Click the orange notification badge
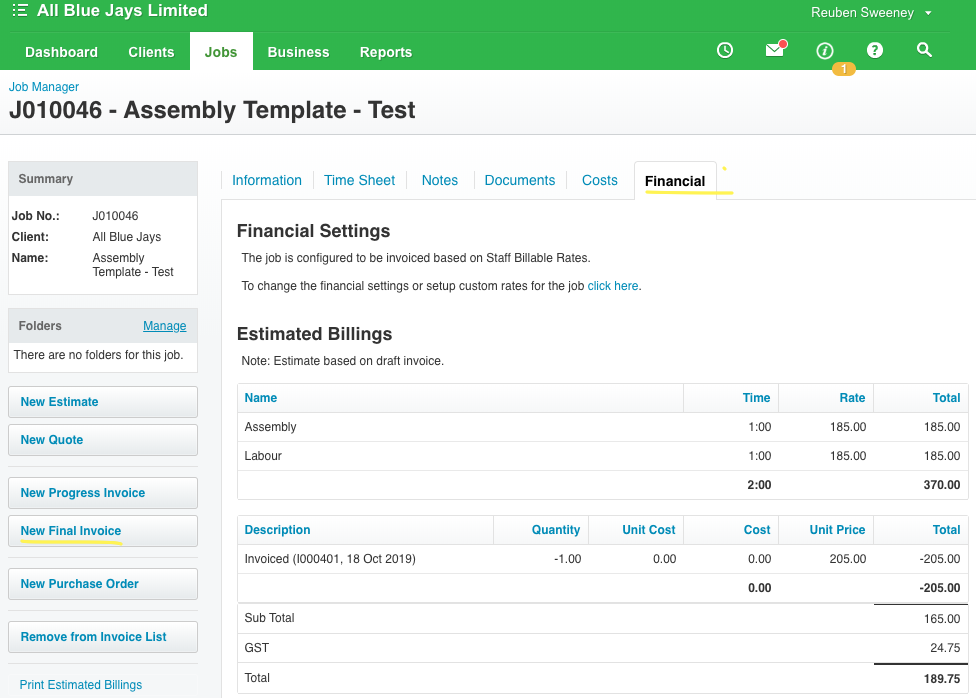The height and width of the screenshot is (698, 976). [843, 69]
